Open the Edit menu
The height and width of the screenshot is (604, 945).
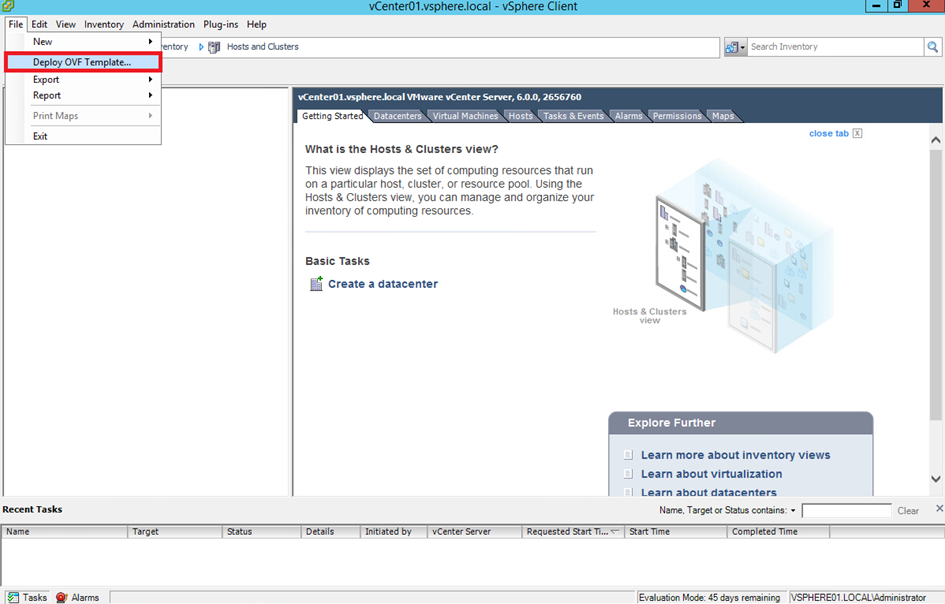pyautogui.click(x=39, y=24)
